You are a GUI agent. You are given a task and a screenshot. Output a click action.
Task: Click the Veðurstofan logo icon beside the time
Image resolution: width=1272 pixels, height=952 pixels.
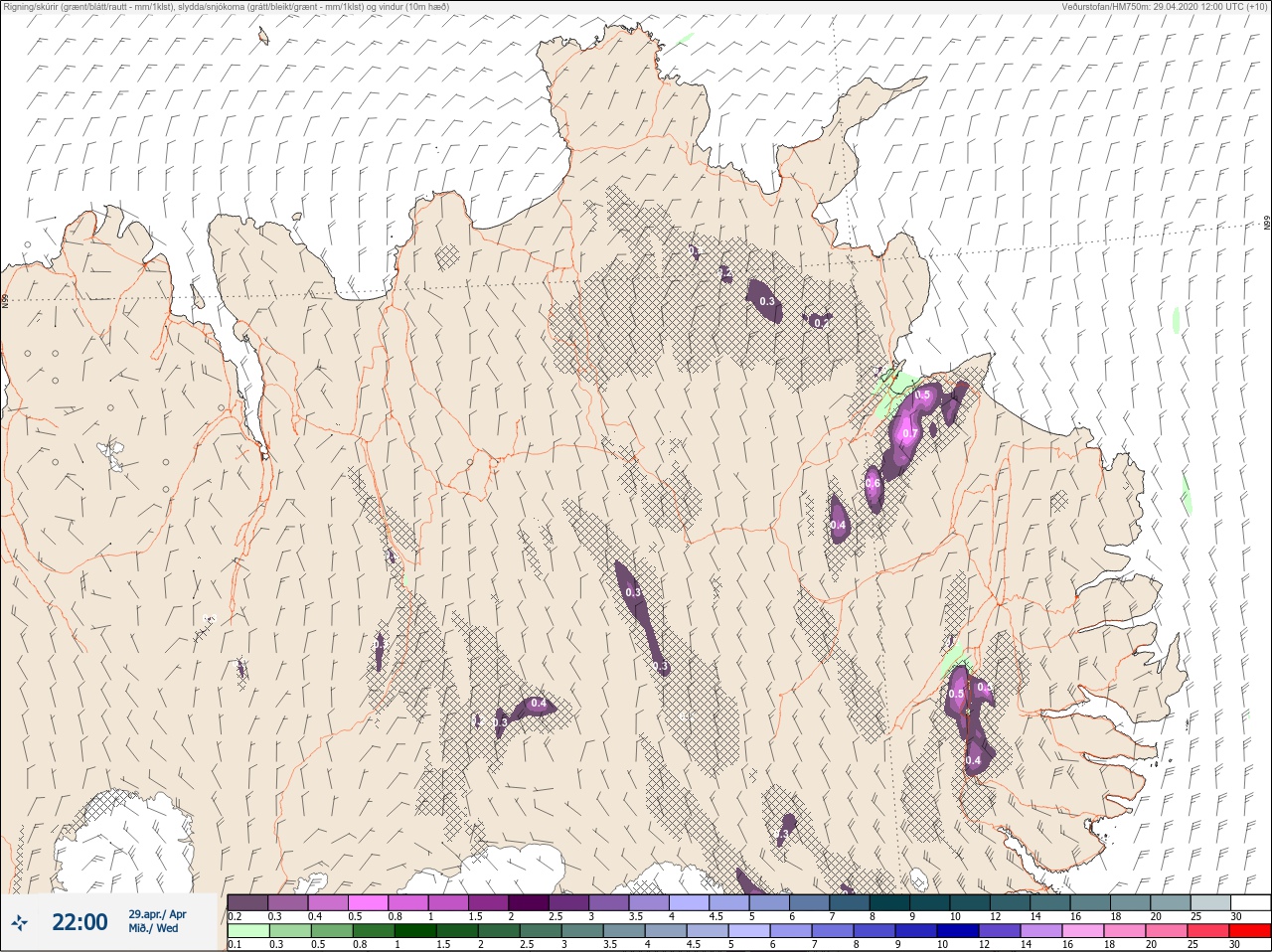(20, 922)
